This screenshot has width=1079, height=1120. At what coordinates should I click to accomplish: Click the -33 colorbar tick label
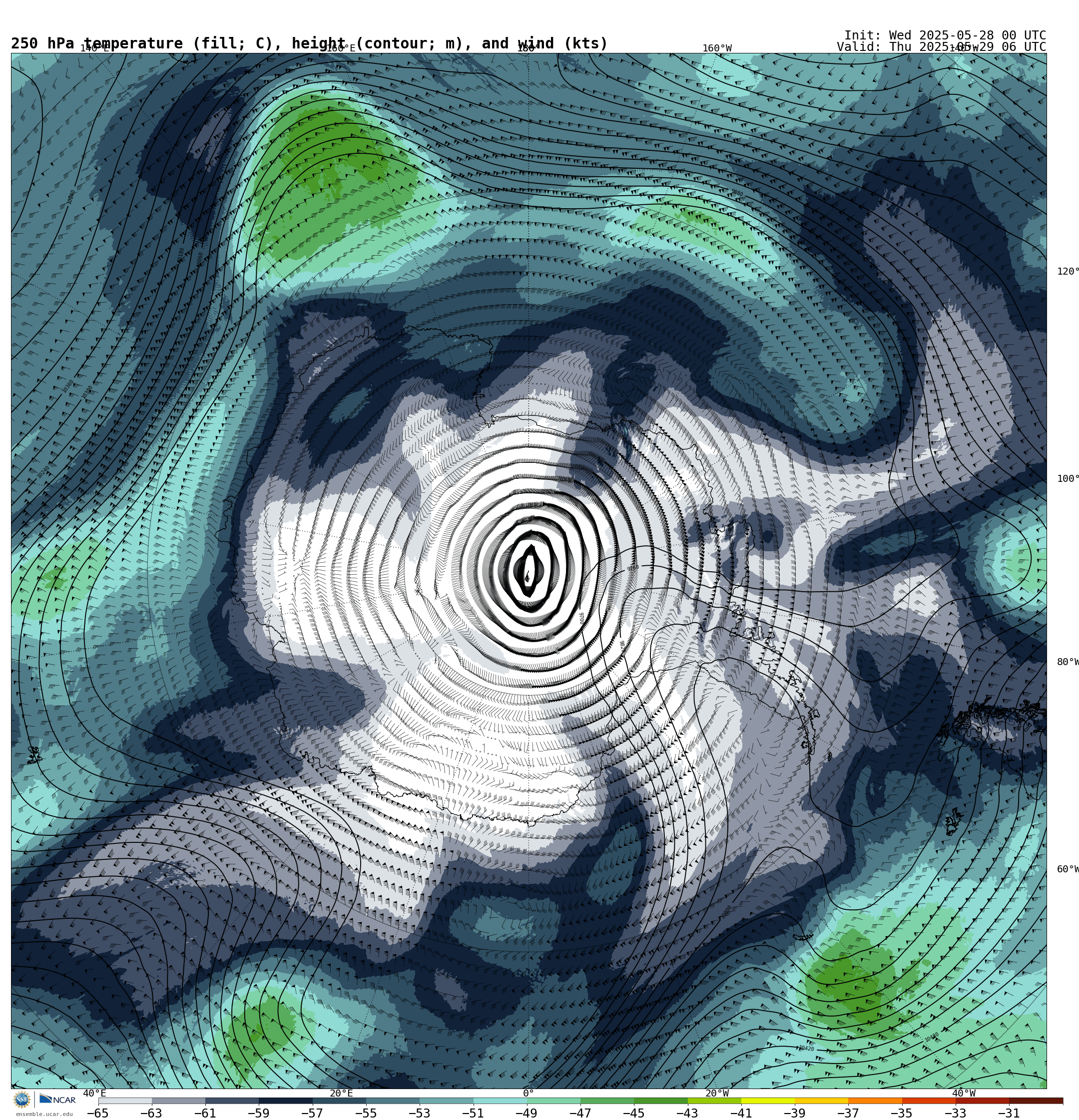tap(956, 1113)
